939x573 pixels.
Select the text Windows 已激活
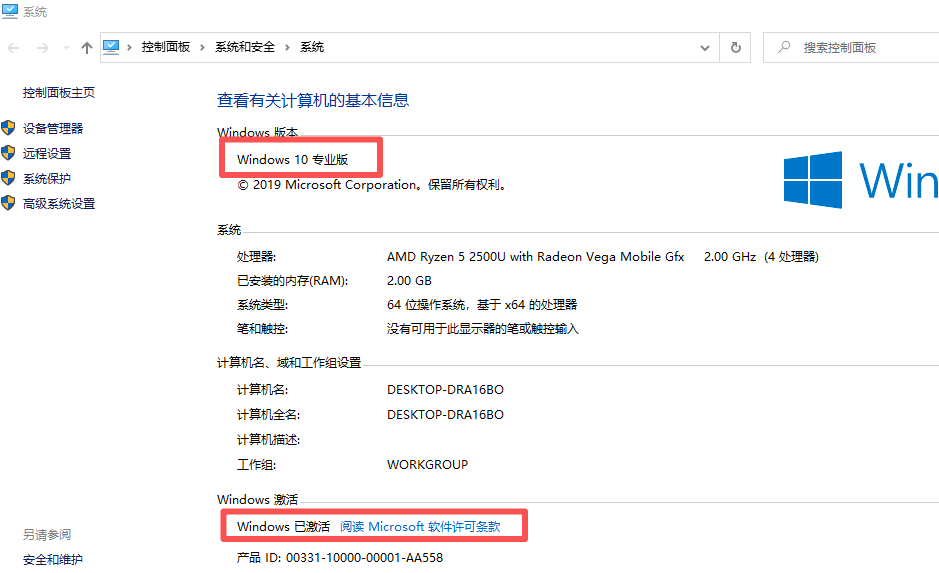(283, 526)
